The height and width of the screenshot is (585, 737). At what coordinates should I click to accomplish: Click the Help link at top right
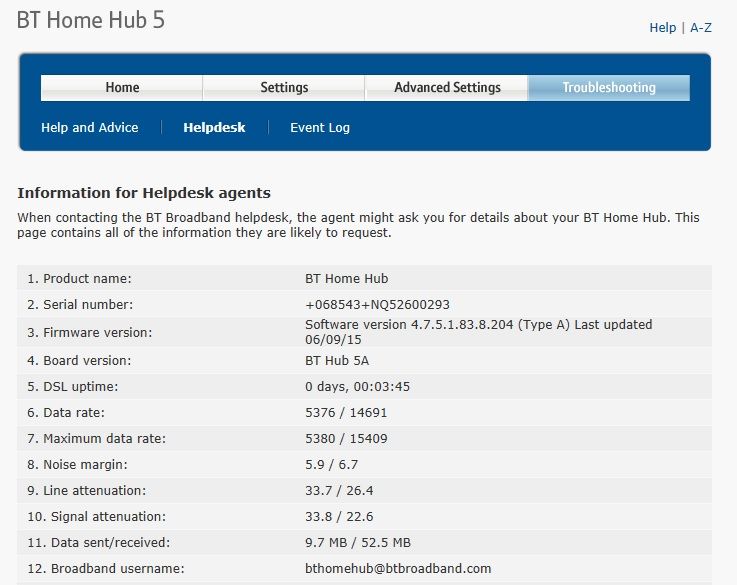[x=662, y=28]
